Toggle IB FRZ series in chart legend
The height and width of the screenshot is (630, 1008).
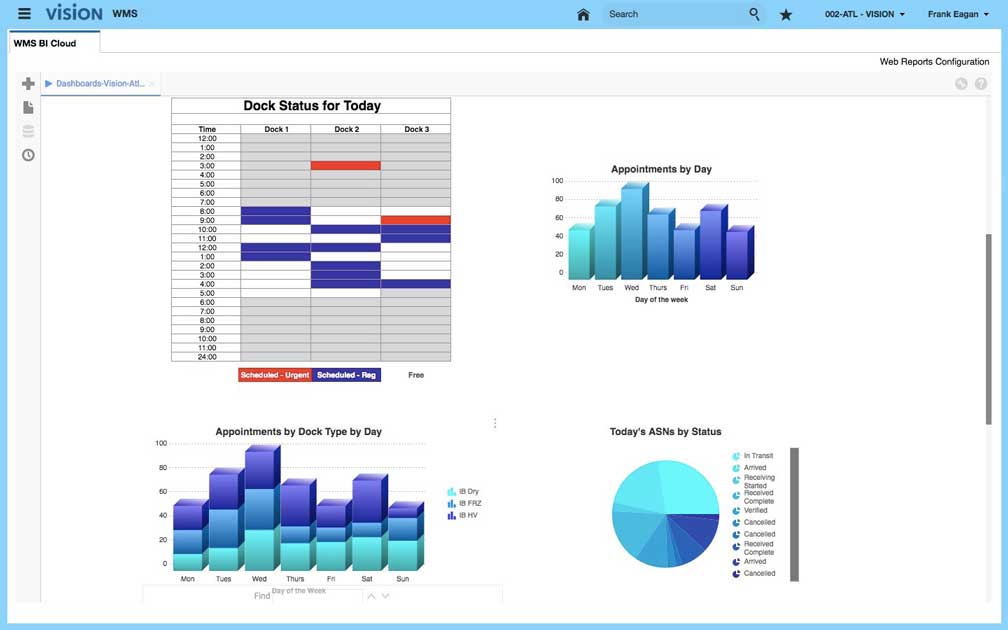click(x=464, y=503)
